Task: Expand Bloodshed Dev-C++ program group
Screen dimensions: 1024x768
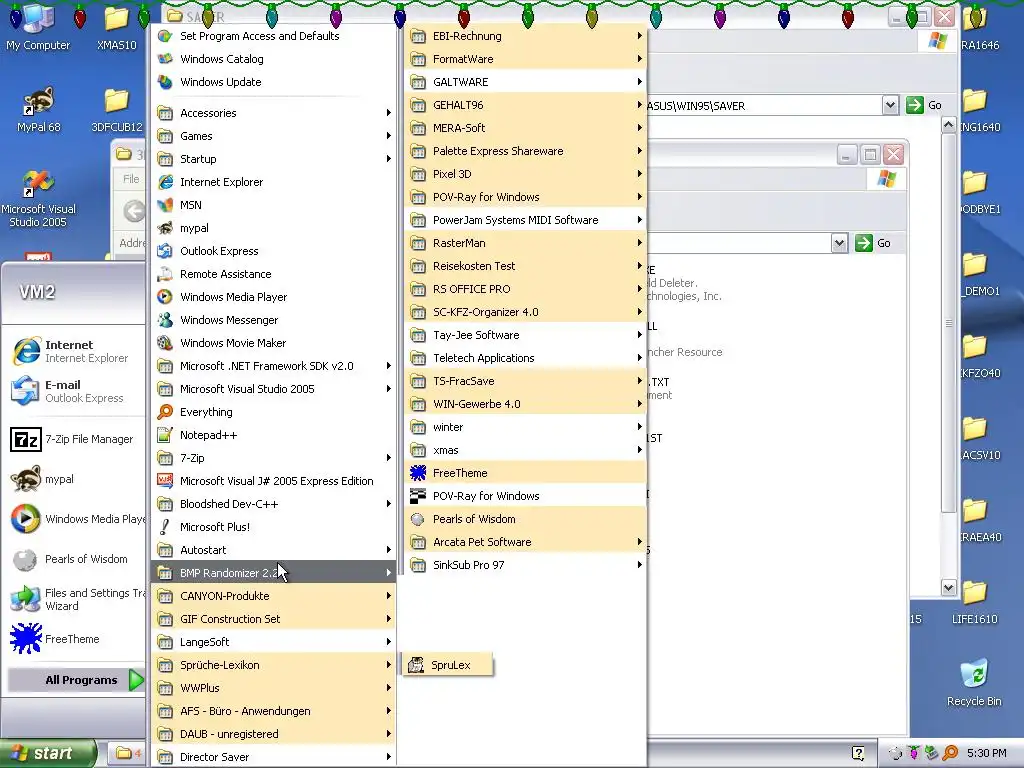Action: click(274, 504)
